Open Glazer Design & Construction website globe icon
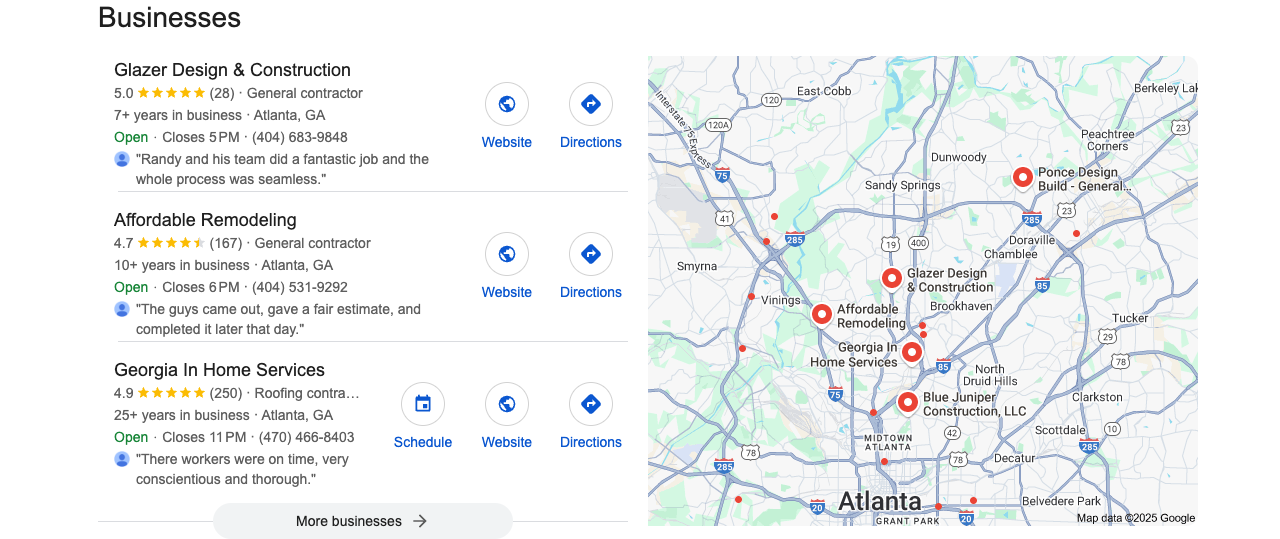The height and width of the screenshot is (539, 1280). 507,104
